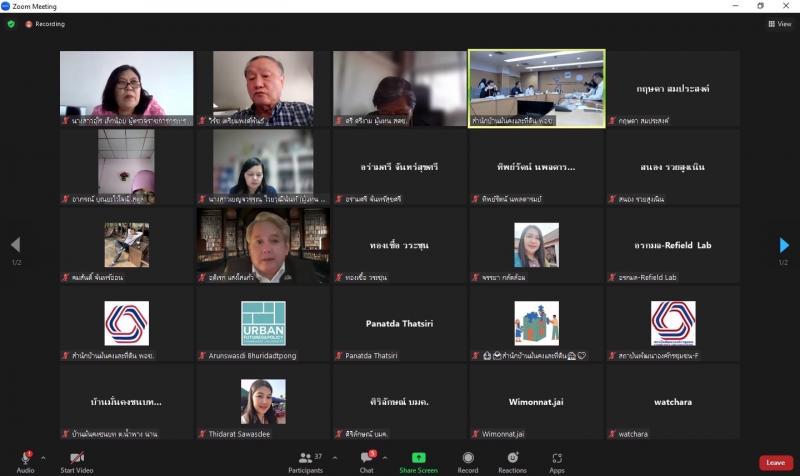Select the Wimonnat.jai participant tile
This screenshot has width=800, height=476.
tap(537, 402)
